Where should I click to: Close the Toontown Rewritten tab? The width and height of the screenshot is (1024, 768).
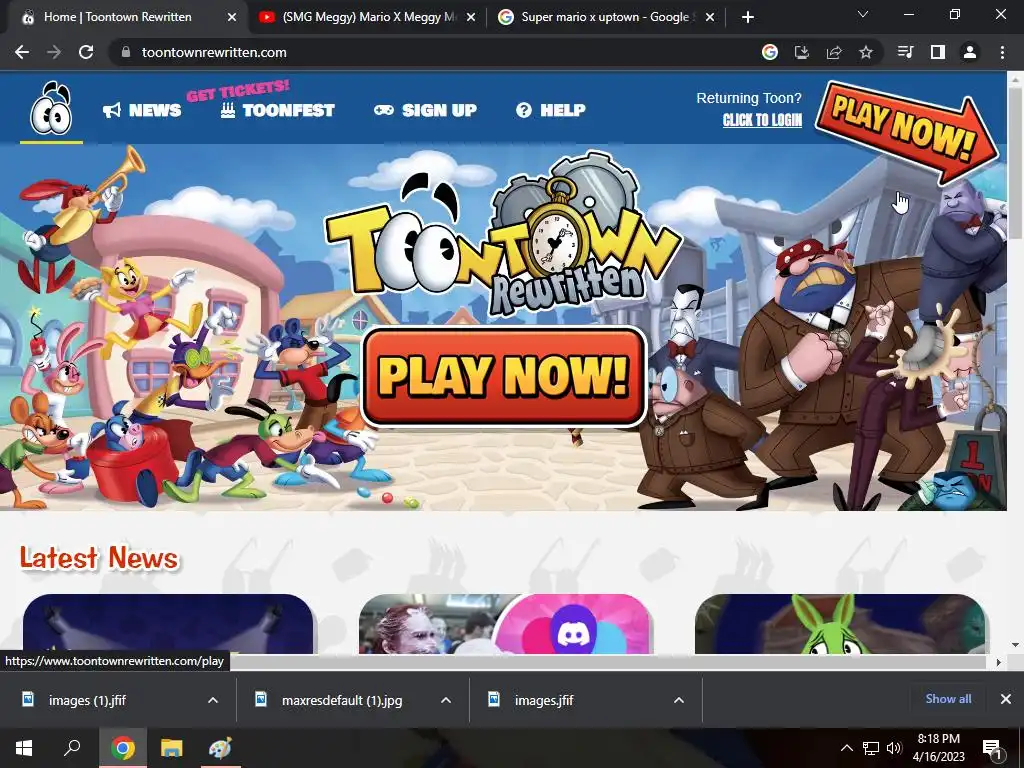click(x=232, y=18)
